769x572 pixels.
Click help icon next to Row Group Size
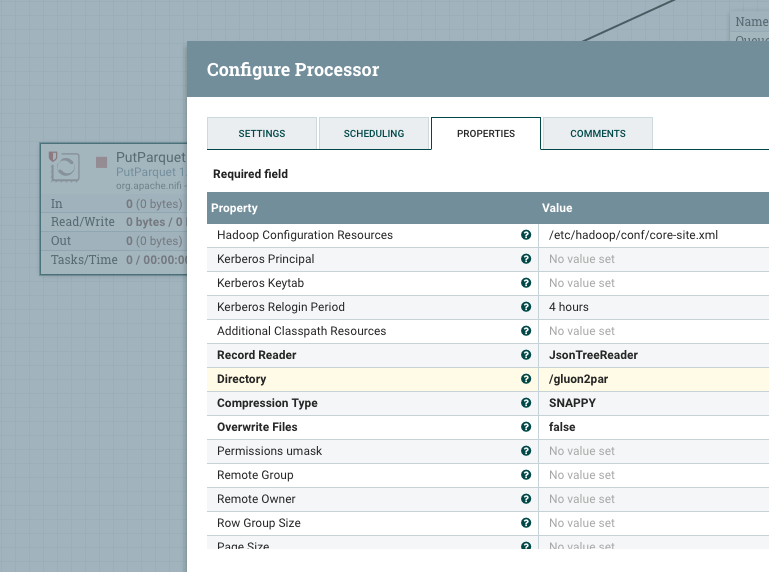(x=526, y=523)
